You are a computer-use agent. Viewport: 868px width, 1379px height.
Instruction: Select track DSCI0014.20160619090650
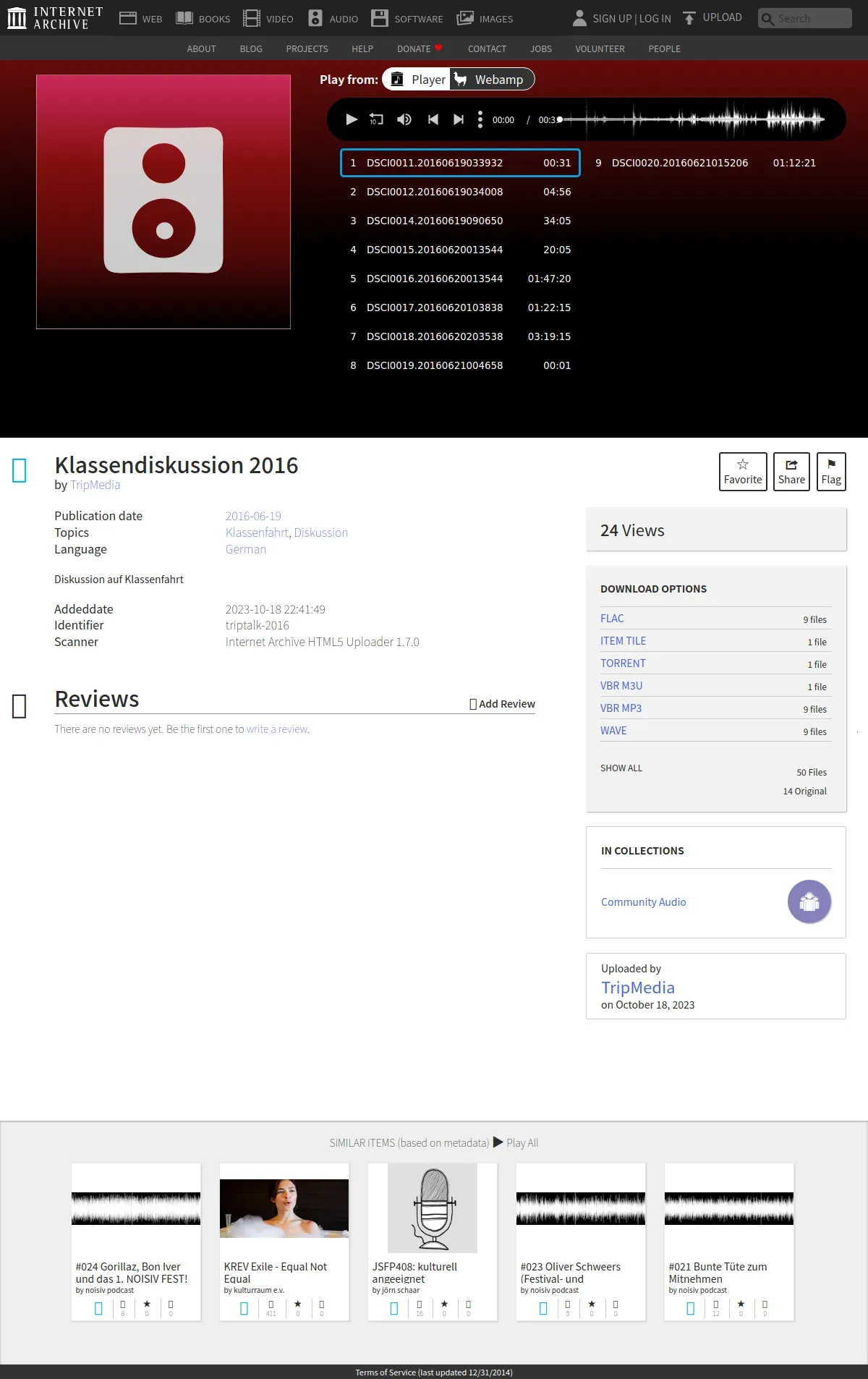pos(460,221)
